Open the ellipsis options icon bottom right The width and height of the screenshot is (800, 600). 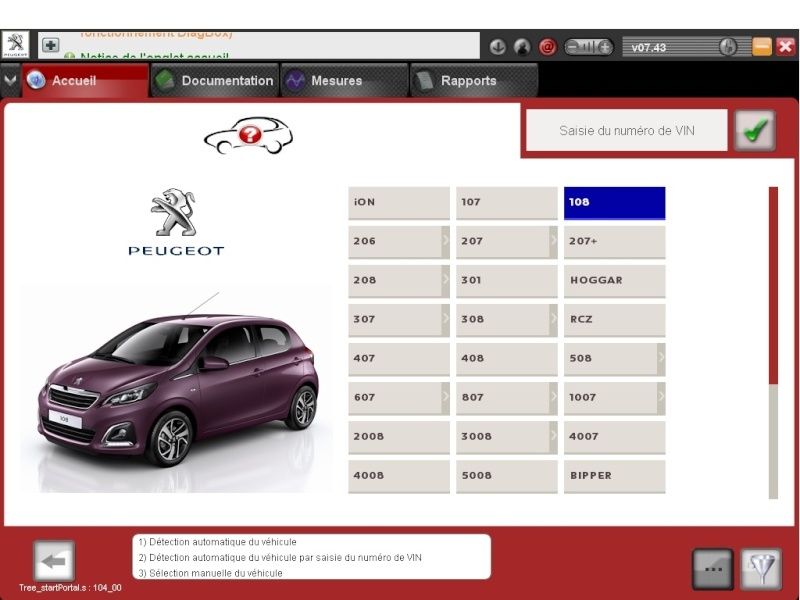coord(712,565)
